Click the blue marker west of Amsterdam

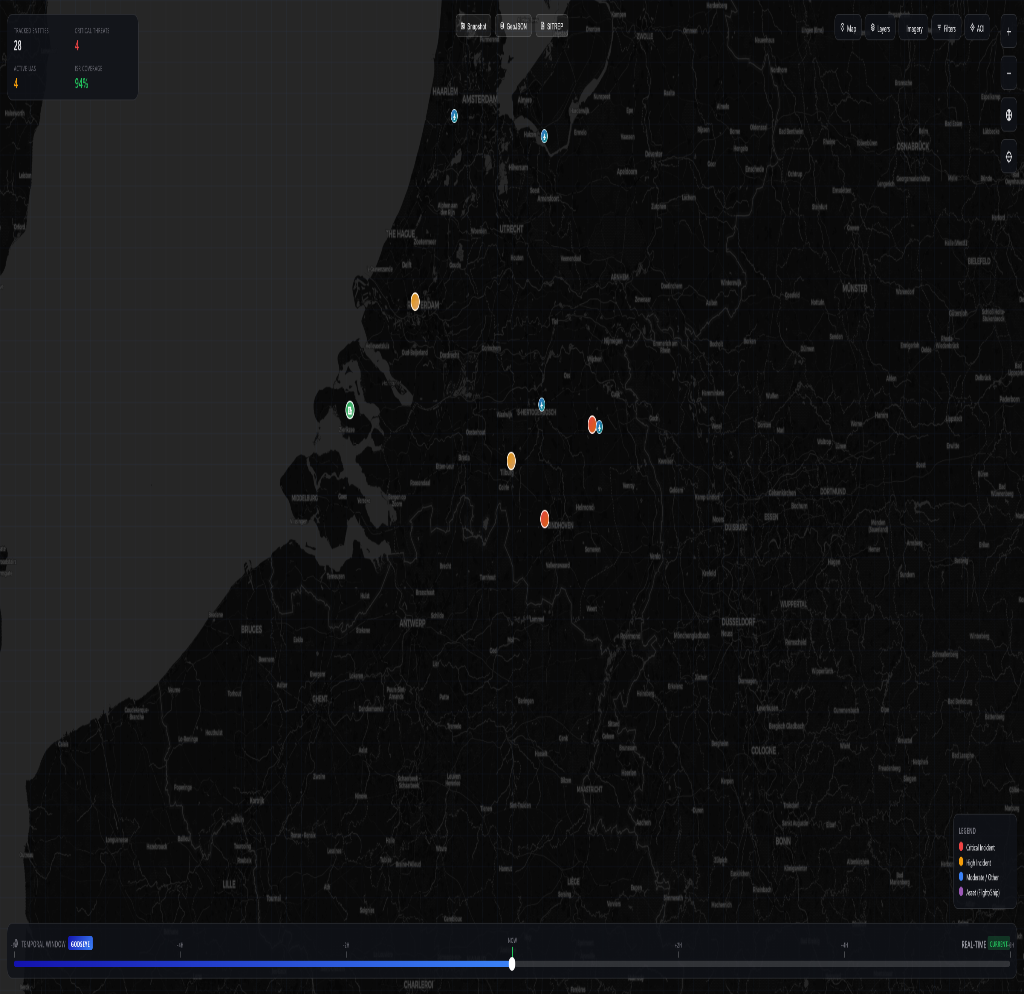(454, 116)
